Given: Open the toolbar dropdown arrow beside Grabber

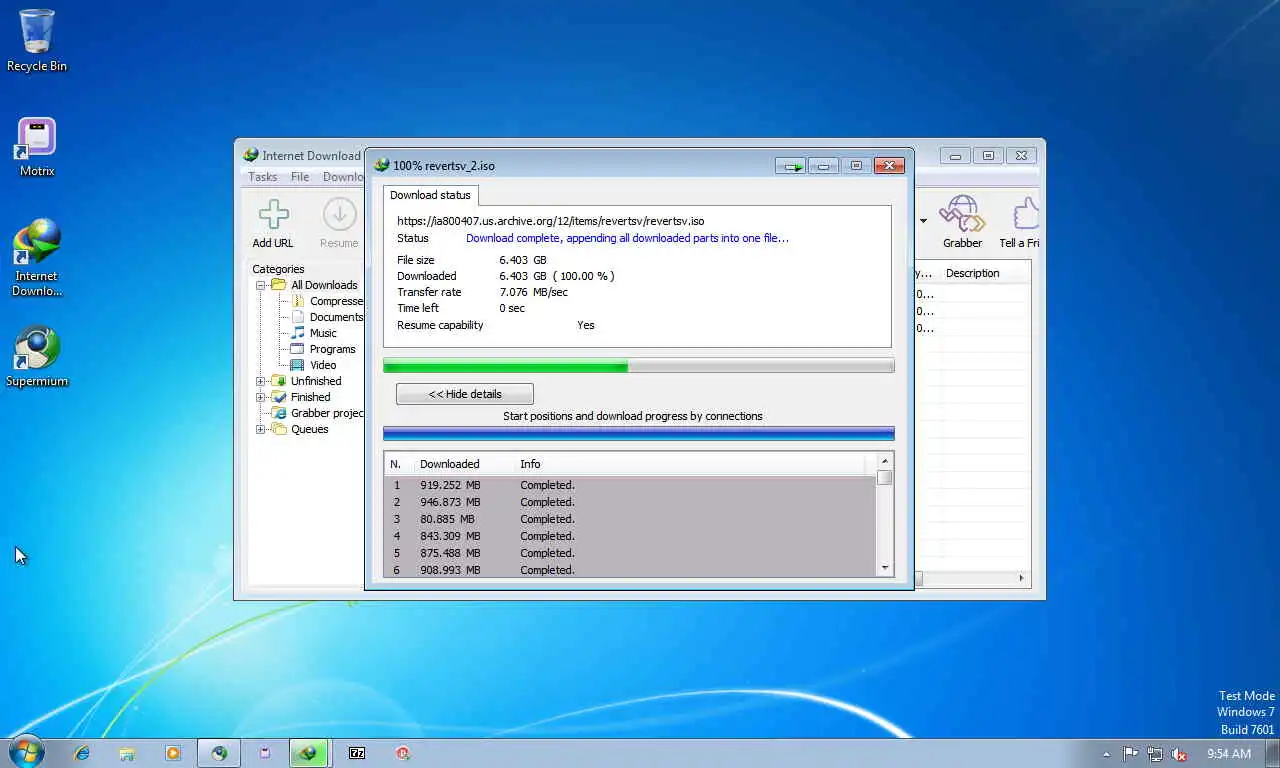Looking at the screenshot, I should tap(923, 221).
